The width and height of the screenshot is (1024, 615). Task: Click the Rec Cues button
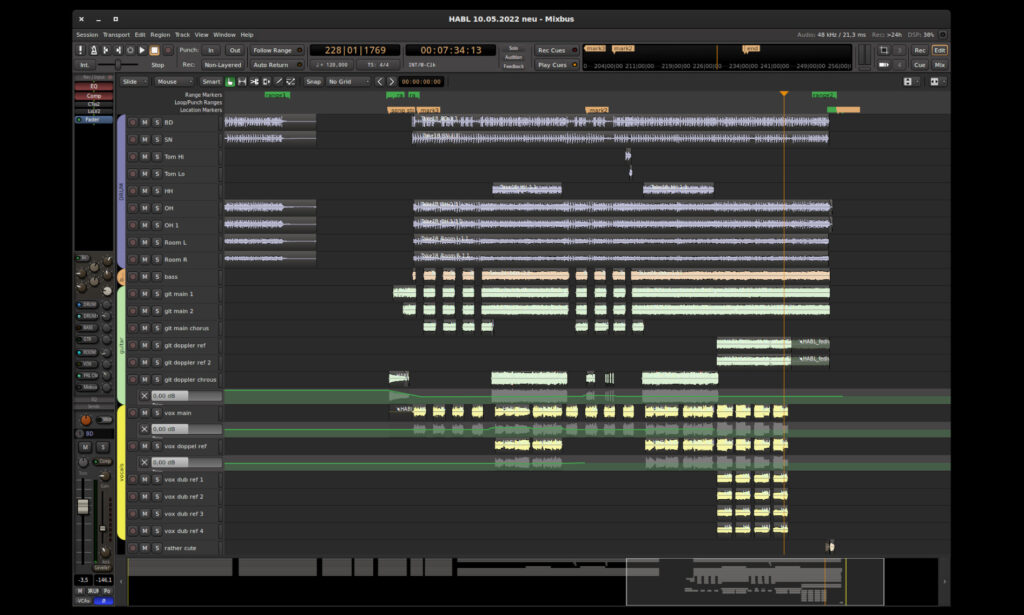(x=556, y=50)
